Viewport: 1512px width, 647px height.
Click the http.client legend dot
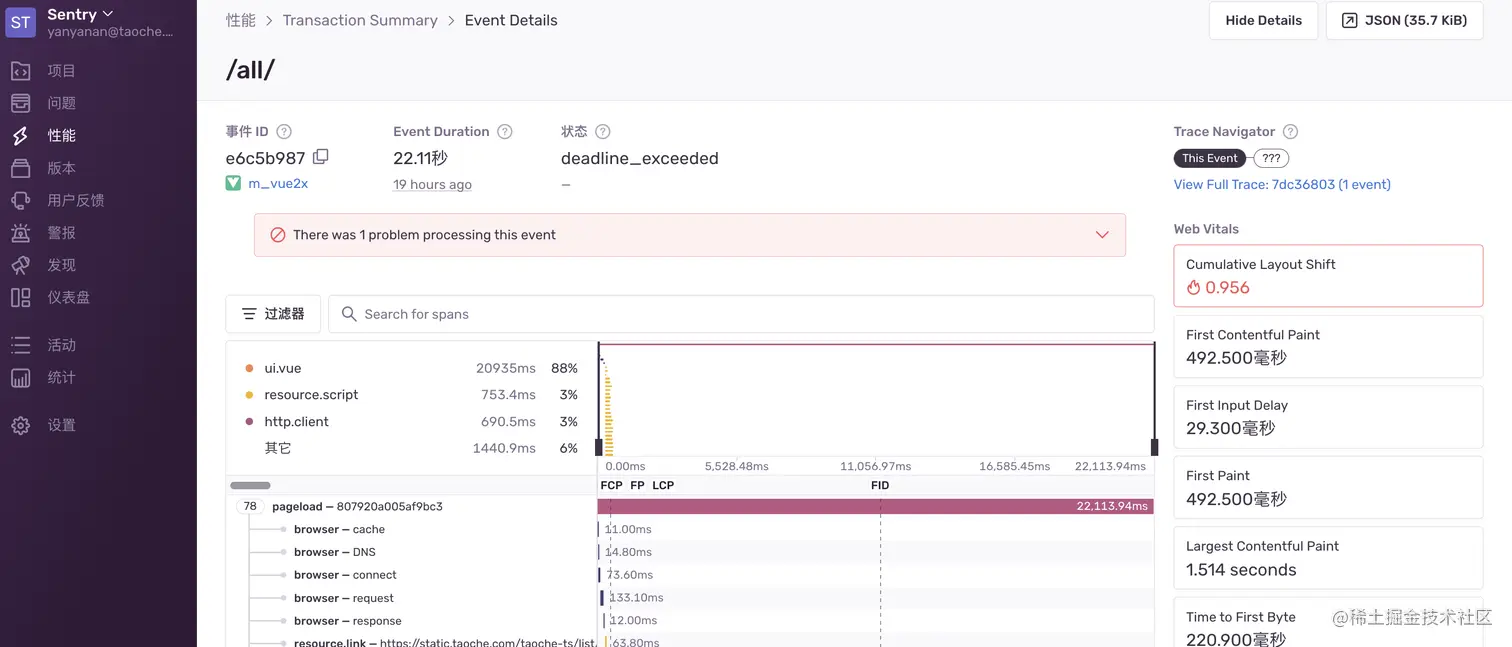pos(249,422)
